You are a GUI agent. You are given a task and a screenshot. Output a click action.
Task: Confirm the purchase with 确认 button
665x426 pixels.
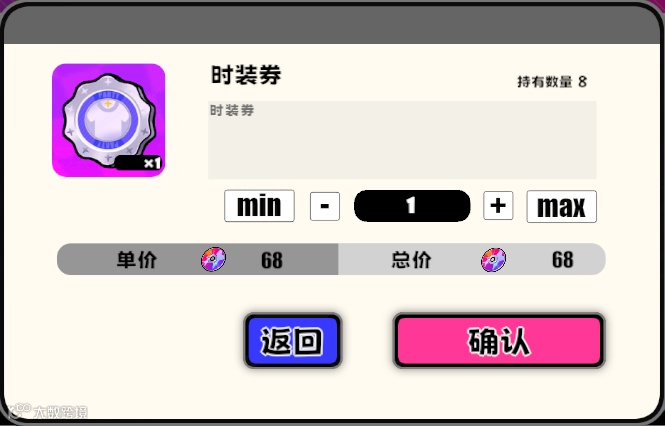tap(499, 341)
